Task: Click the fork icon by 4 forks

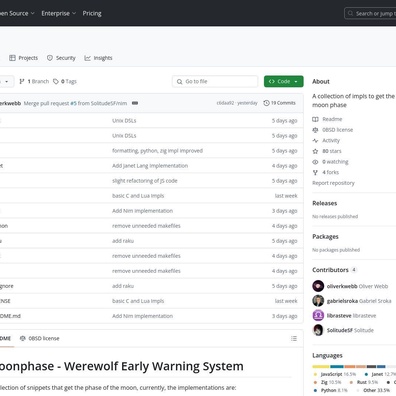Action: coord(315,172)
